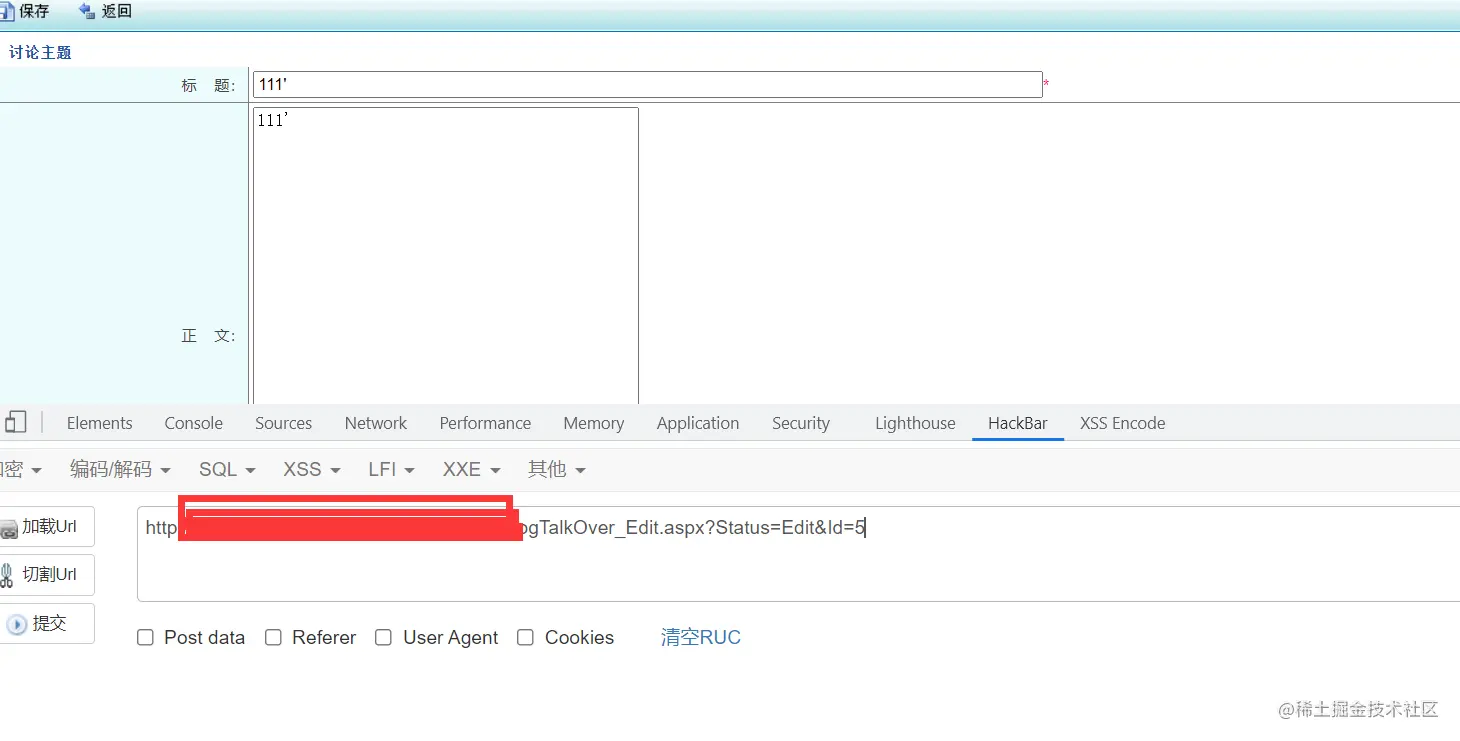Click the 提交 submit button
1460x741 pixels.
pyautogui.click(x=46, y=623)
